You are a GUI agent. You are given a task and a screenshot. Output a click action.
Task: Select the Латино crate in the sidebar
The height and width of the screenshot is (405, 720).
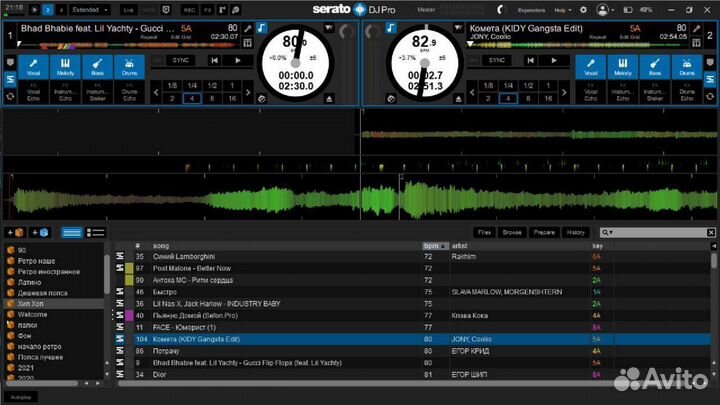pos(29,282)
